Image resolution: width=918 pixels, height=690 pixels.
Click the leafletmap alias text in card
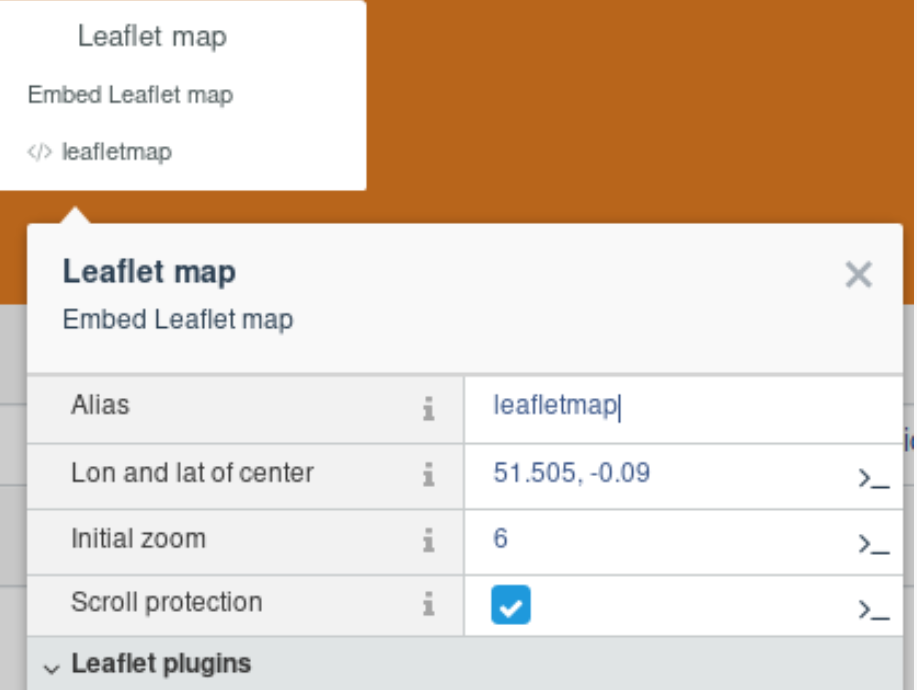coord(116,152)
